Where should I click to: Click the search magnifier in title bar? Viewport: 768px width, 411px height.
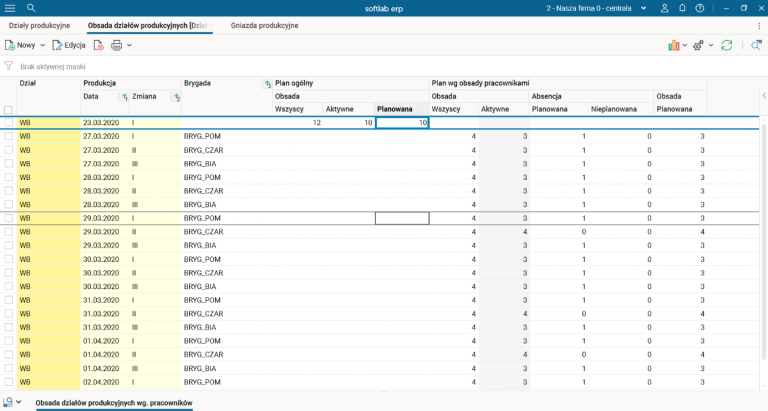pos(31,7)
